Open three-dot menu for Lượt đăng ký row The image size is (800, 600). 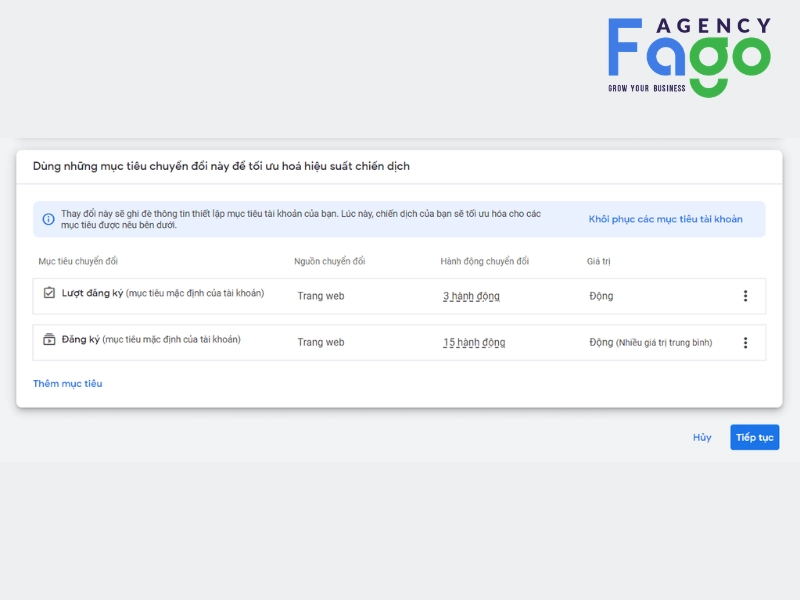click(745, 296)
